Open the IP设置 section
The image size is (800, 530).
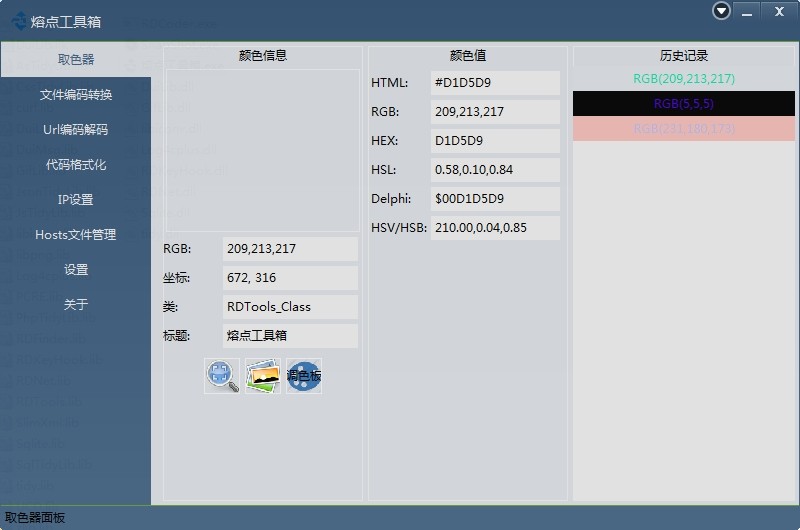point(76,200)
